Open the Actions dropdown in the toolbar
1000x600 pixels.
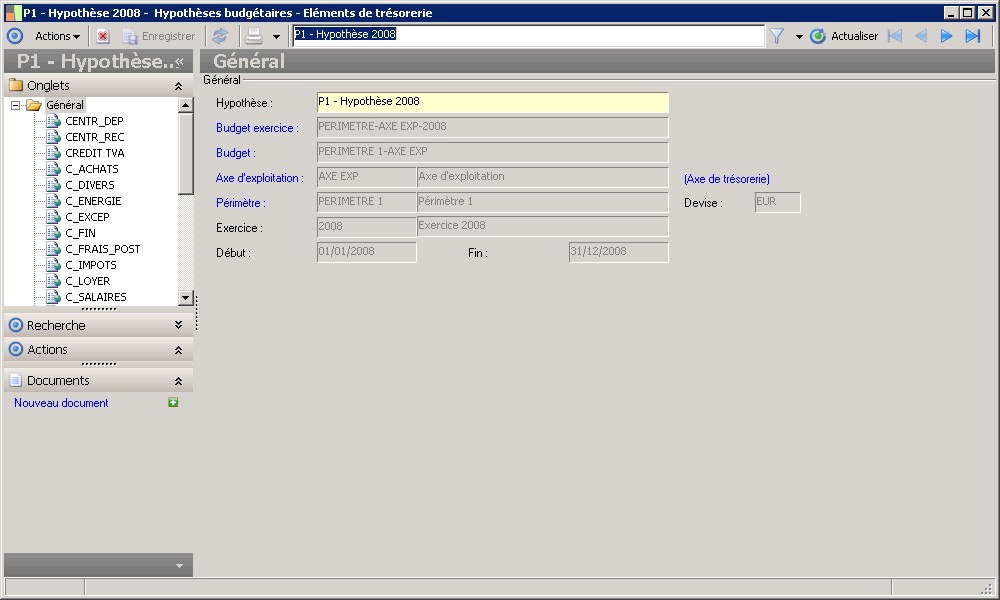coord(57,36)
